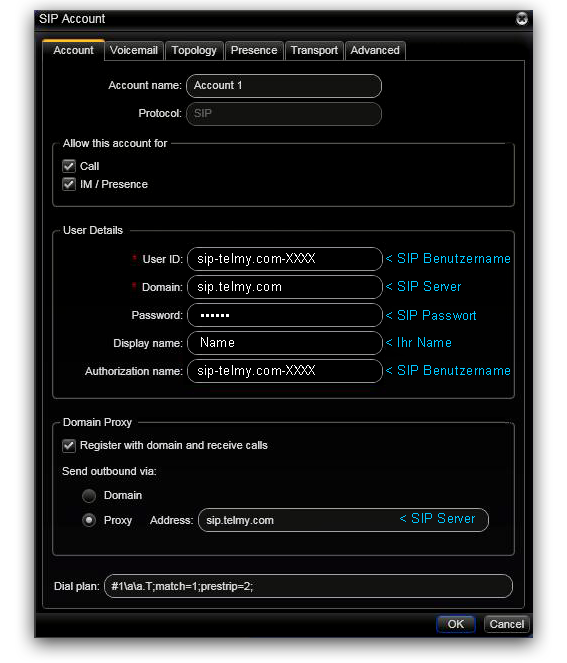The width and height of the screenshot is (567, 663).
Task: Click the 'Dial plan:' label
Action: tap(77, 586)
